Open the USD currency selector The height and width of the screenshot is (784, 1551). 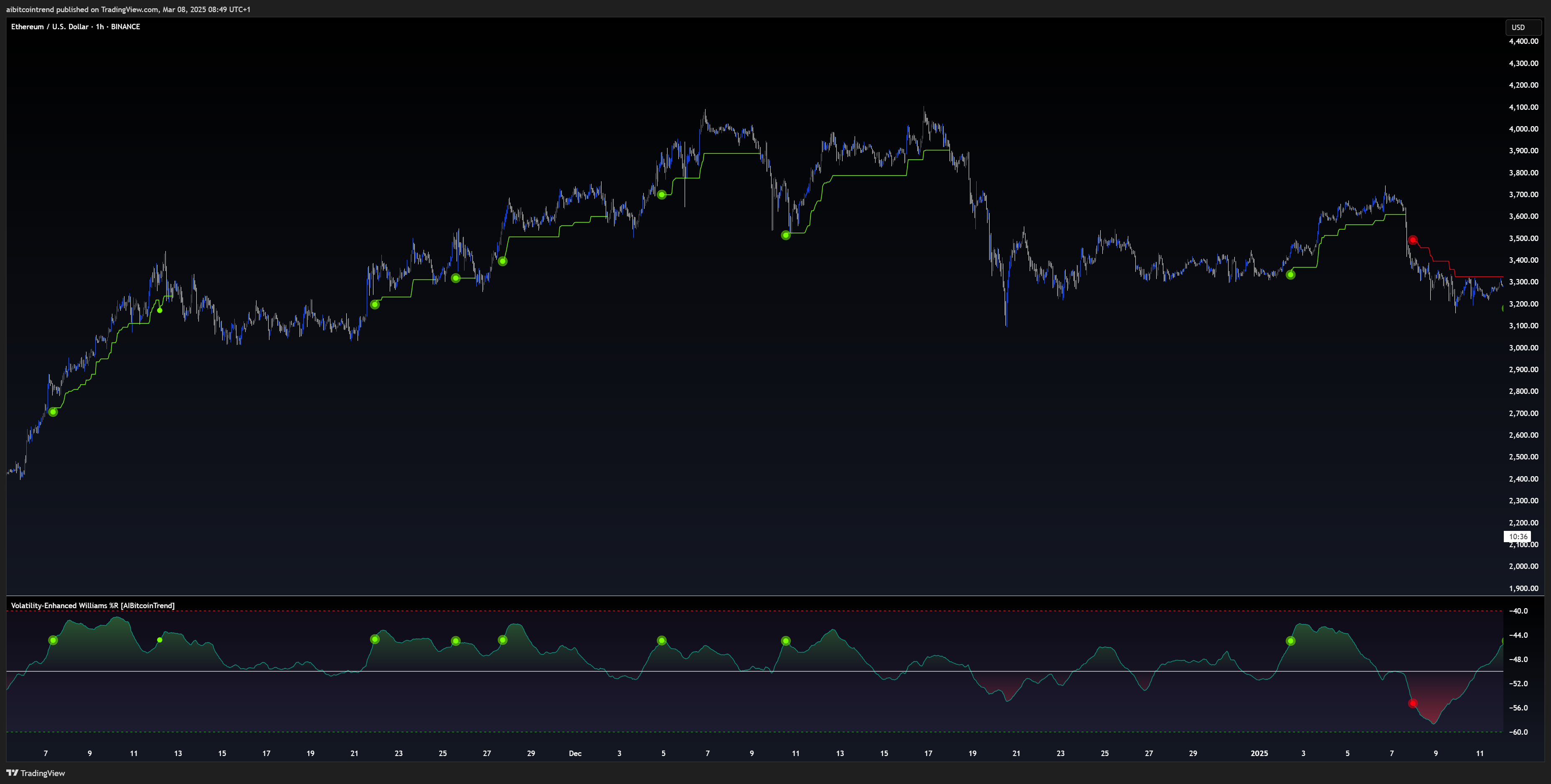click(1523, 27)
